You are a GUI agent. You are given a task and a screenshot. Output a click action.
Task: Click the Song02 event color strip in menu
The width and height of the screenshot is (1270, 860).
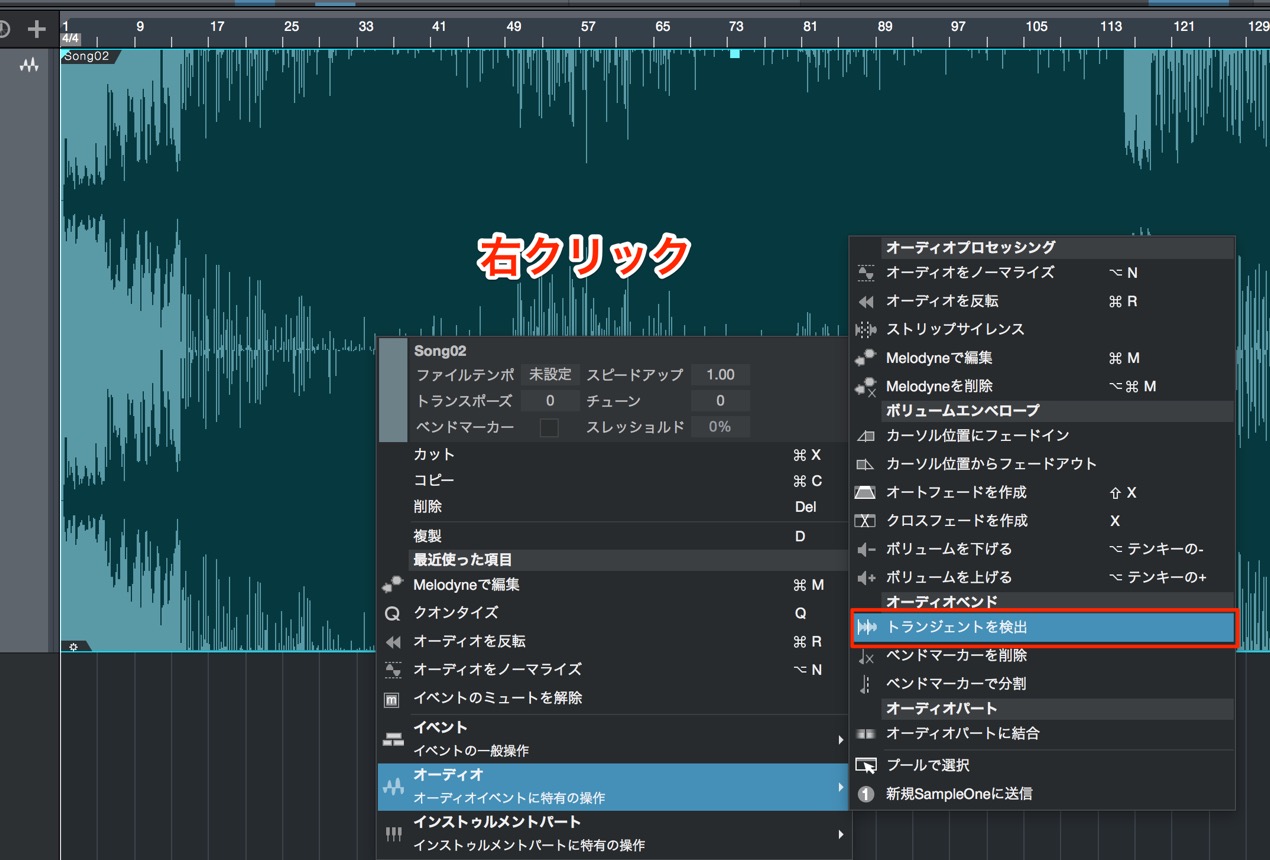coord(393,390)
